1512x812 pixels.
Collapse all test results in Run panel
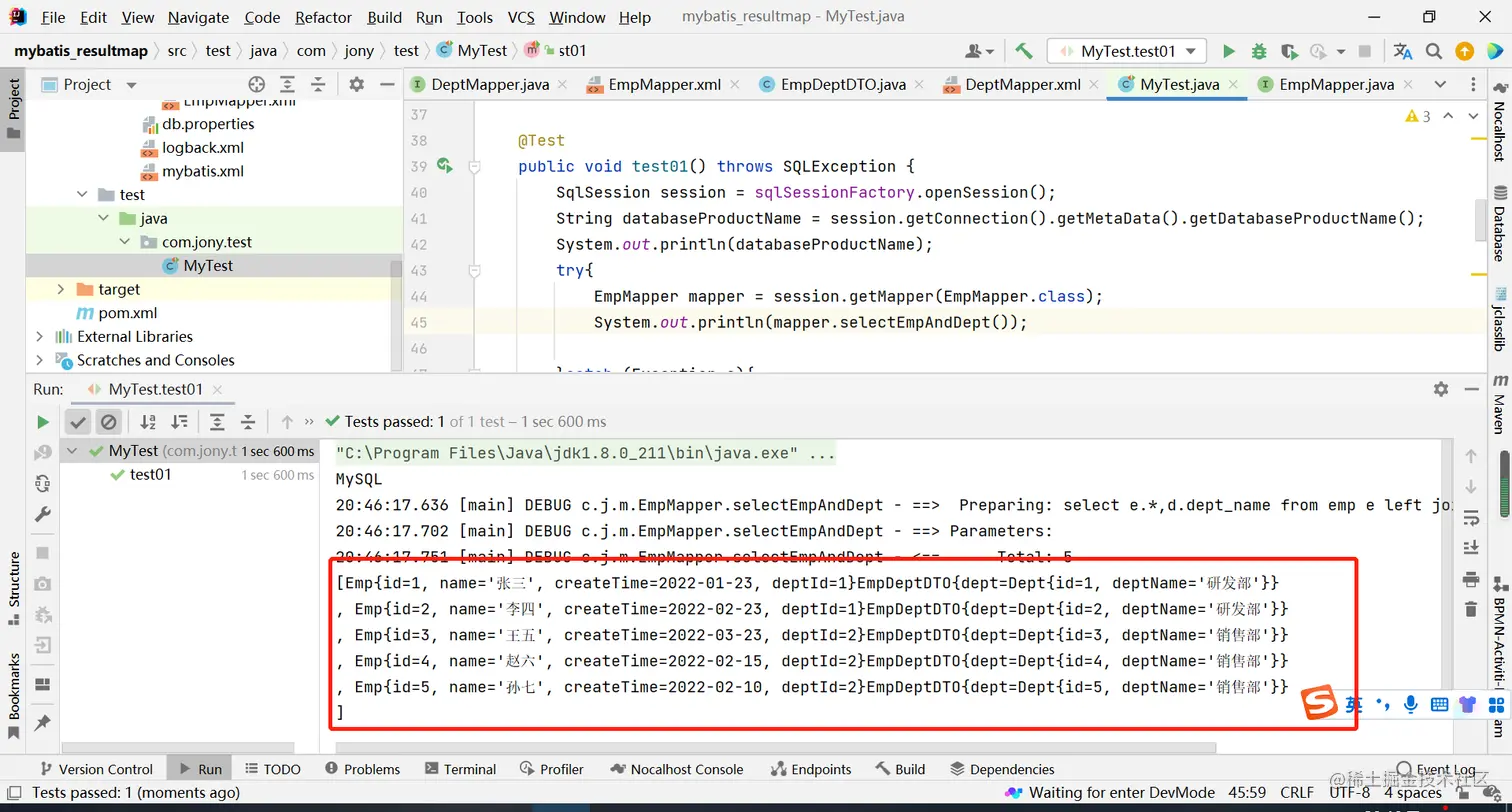click(248, 422)
